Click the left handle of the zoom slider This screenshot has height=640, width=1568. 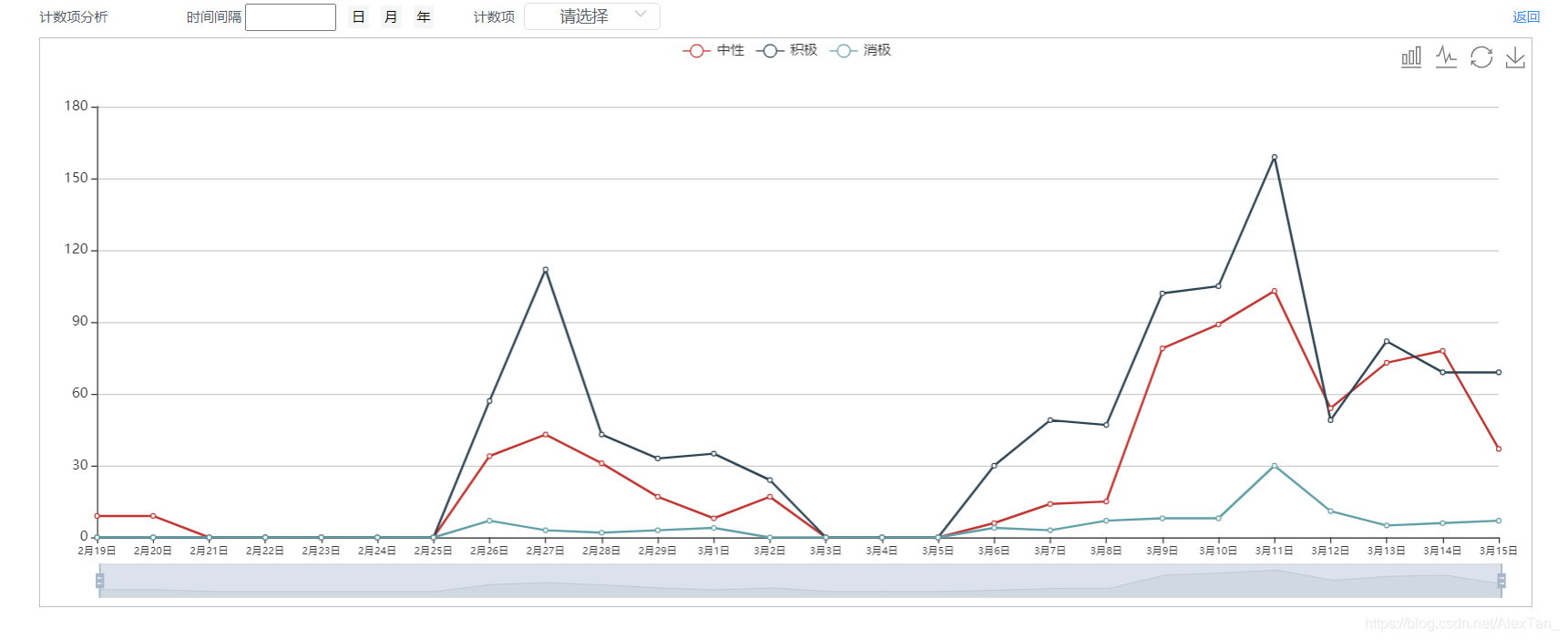point(99,581)
